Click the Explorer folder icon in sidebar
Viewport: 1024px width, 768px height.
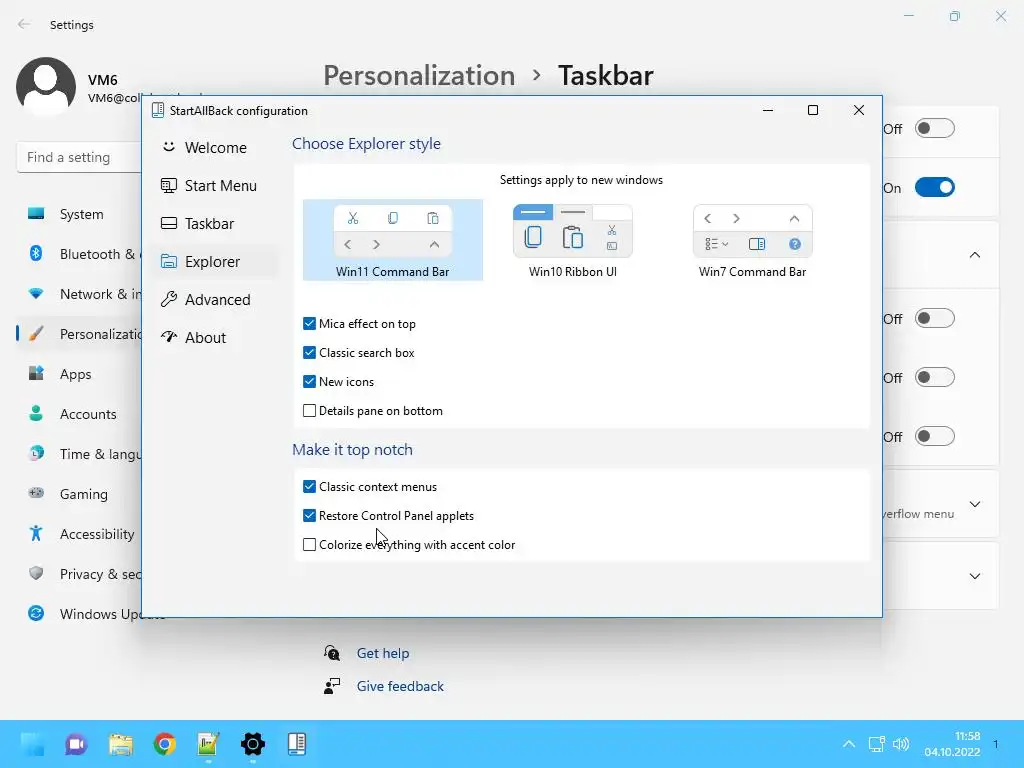[168, 261]
